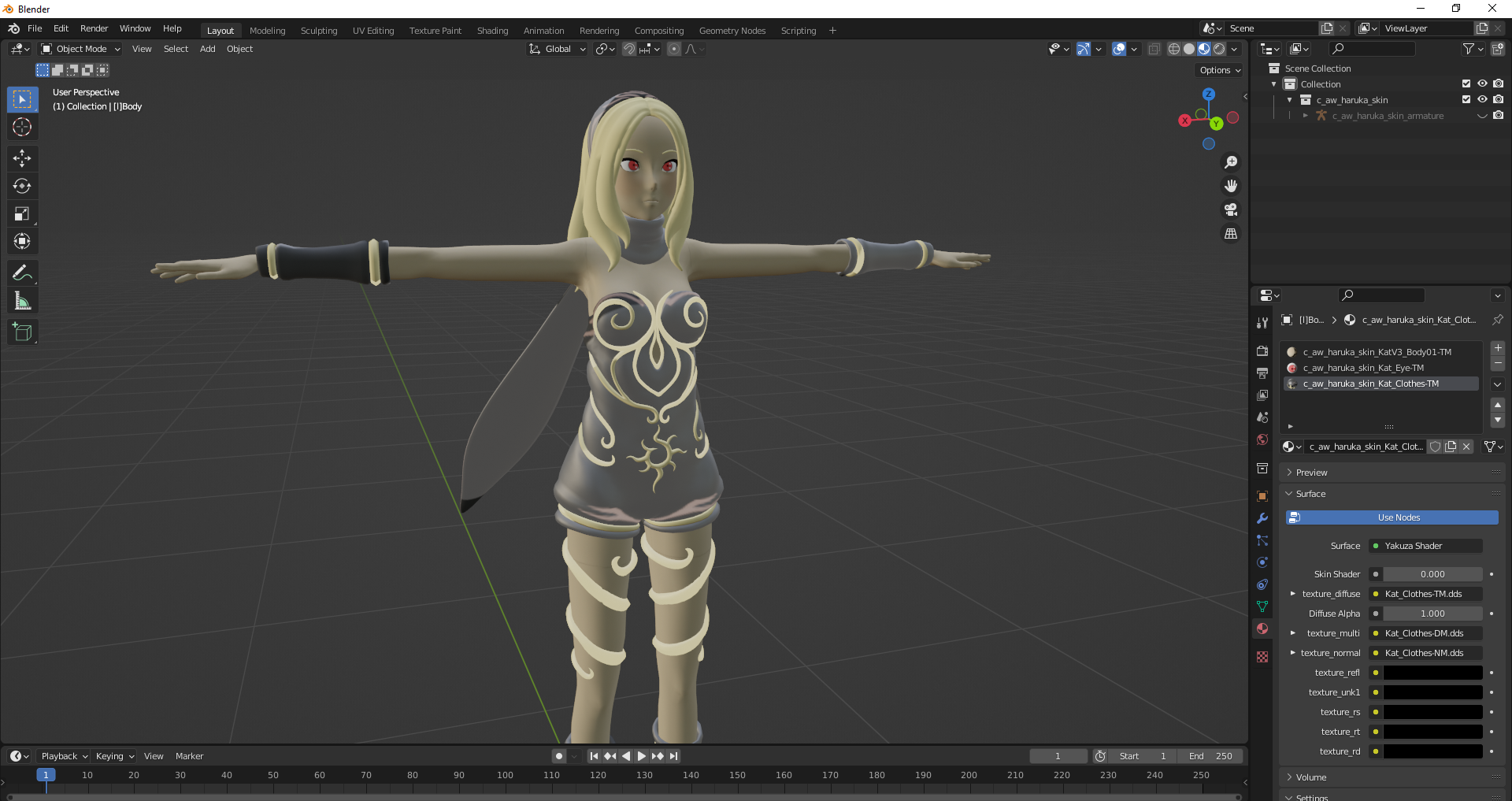Play the animation forward
1512x801 pixels.
coord(642,756)
